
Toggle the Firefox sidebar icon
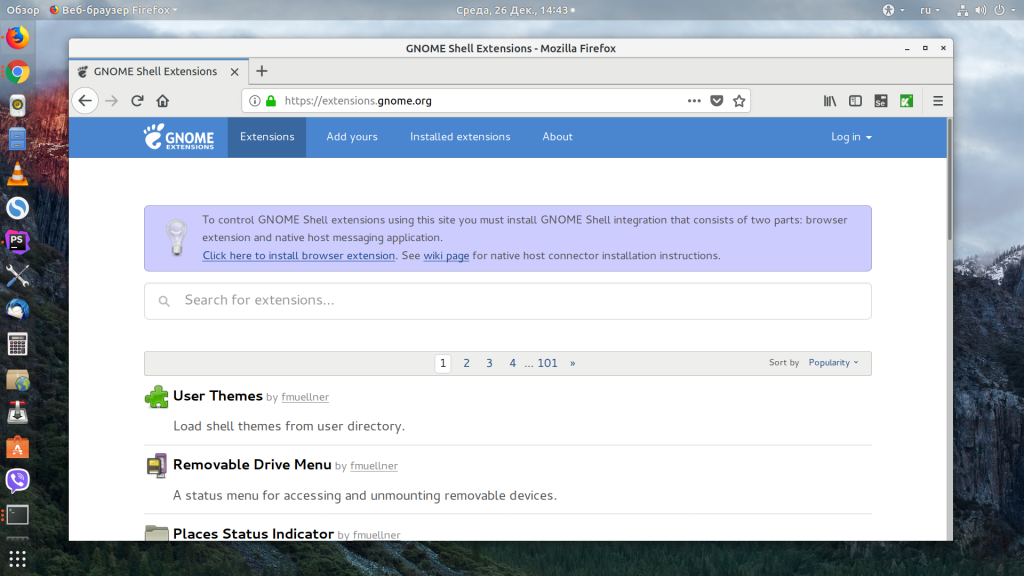[x=855, y=100]
